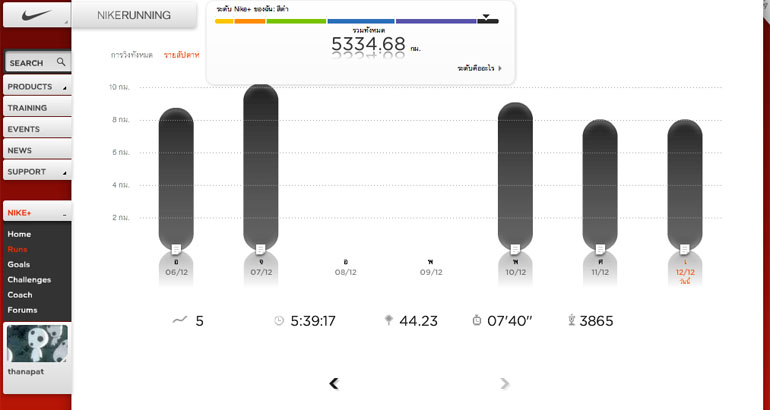Open the note icon on the 10/12 run
The height and width of the screenshot is (410, 770).
pos(516,248)
